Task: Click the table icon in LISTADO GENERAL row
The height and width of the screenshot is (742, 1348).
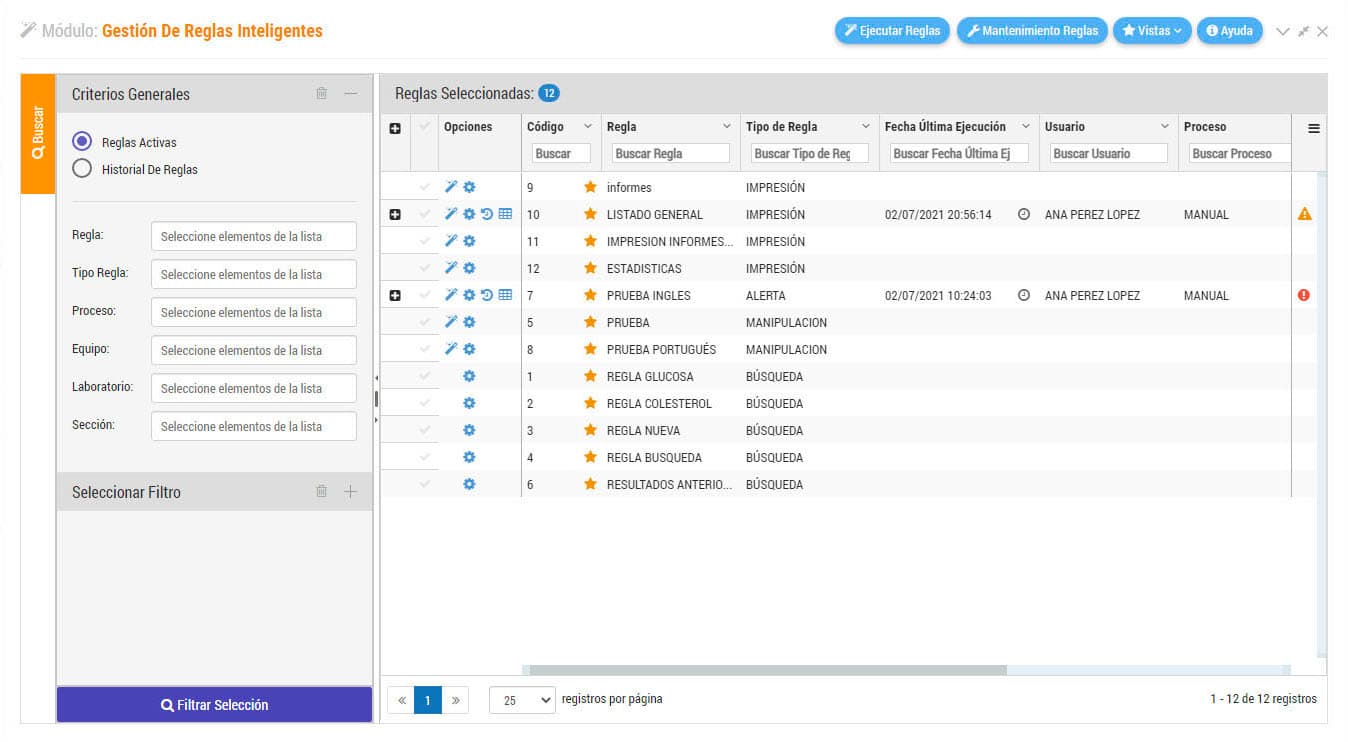Action: click(x=505, y=214)
